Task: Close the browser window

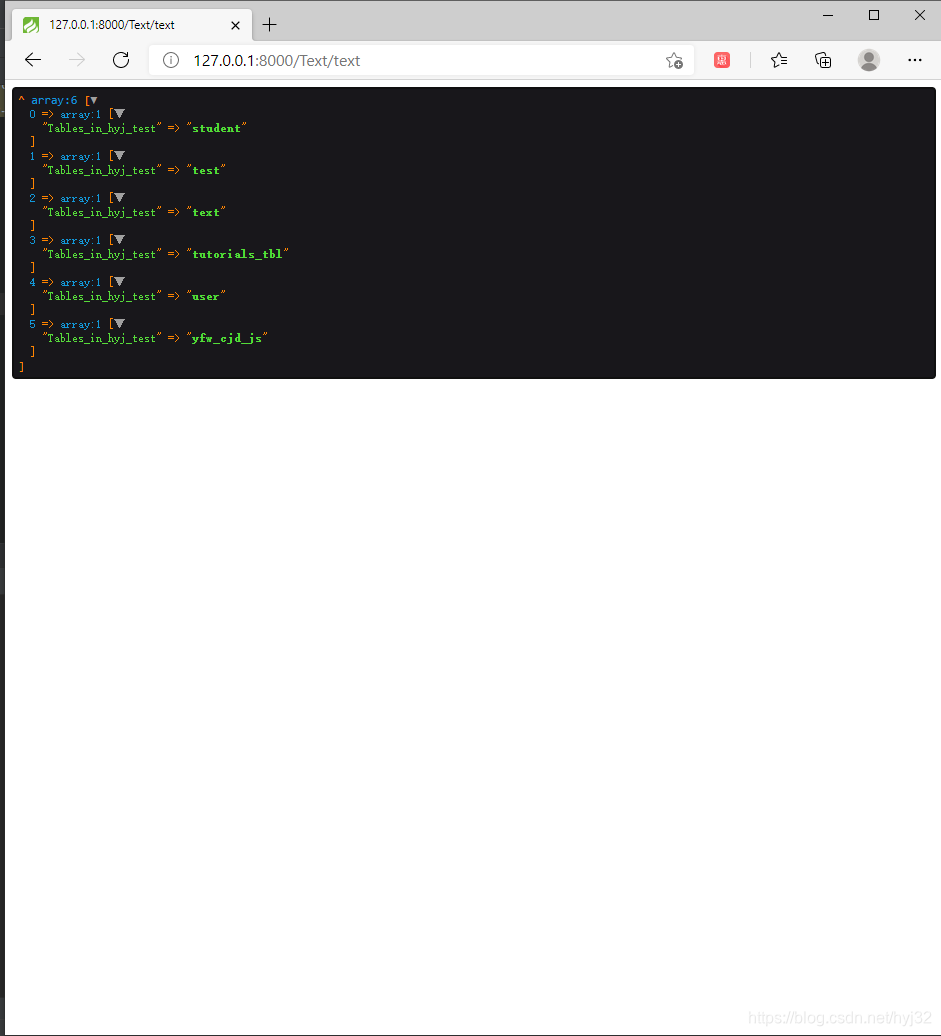Action: point(919,15)
